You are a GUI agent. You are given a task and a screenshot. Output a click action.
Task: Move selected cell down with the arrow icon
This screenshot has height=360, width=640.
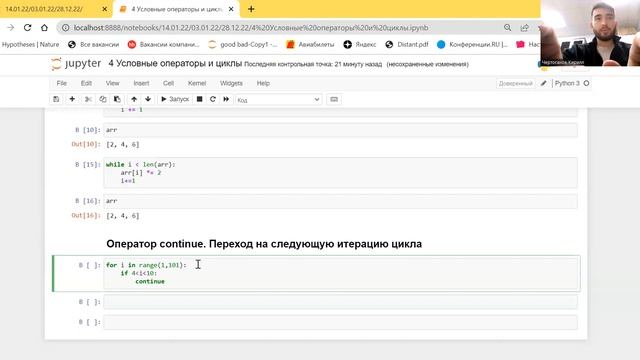(x=148, y=99)
